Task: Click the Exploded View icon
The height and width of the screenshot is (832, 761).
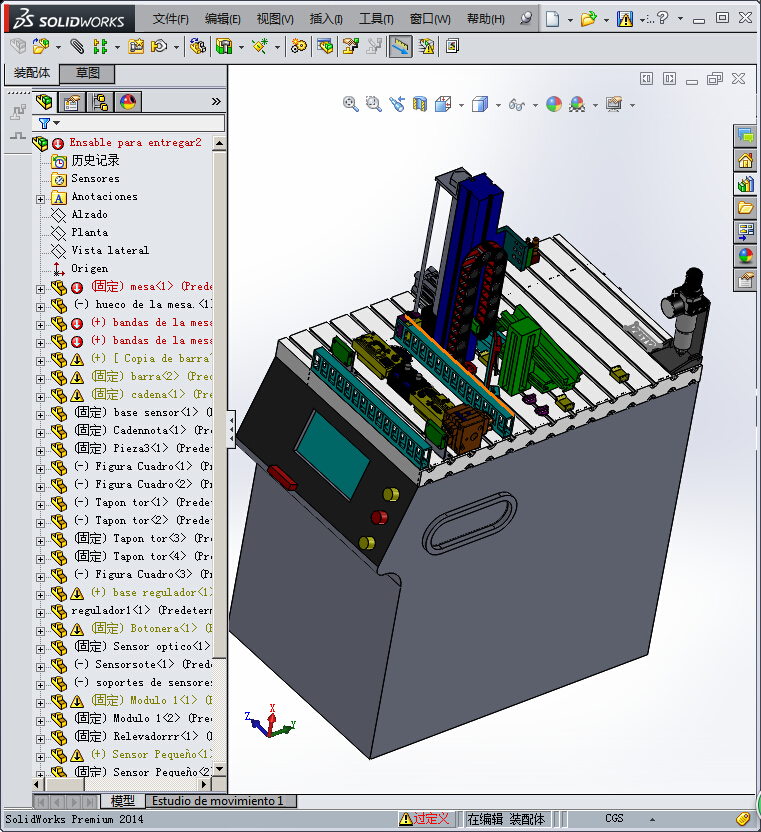Action: pos(350,47)
